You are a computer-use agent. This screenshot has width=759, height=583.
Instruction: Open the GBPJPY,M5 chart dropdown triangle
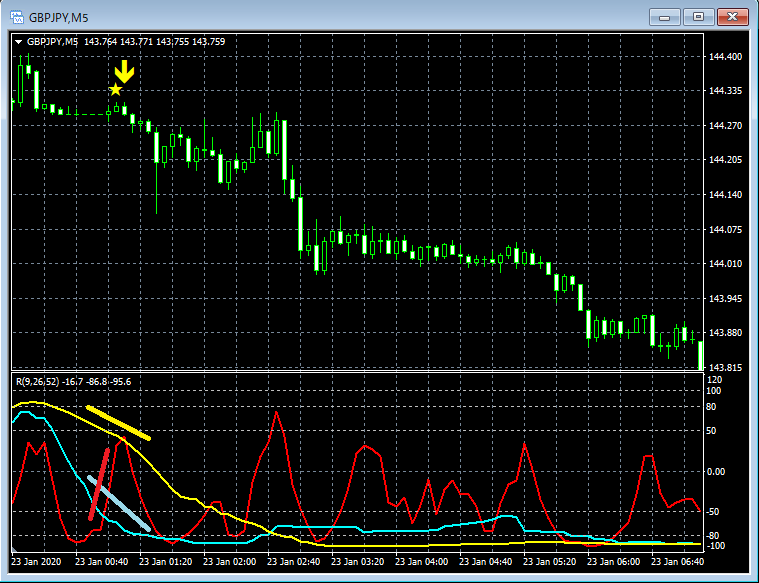(18, 42)
